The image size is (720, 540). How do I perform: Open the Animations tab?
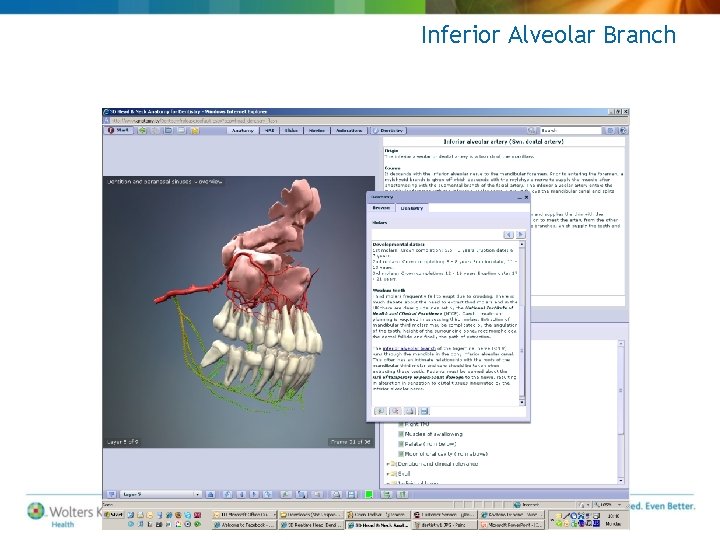(349, 131)
